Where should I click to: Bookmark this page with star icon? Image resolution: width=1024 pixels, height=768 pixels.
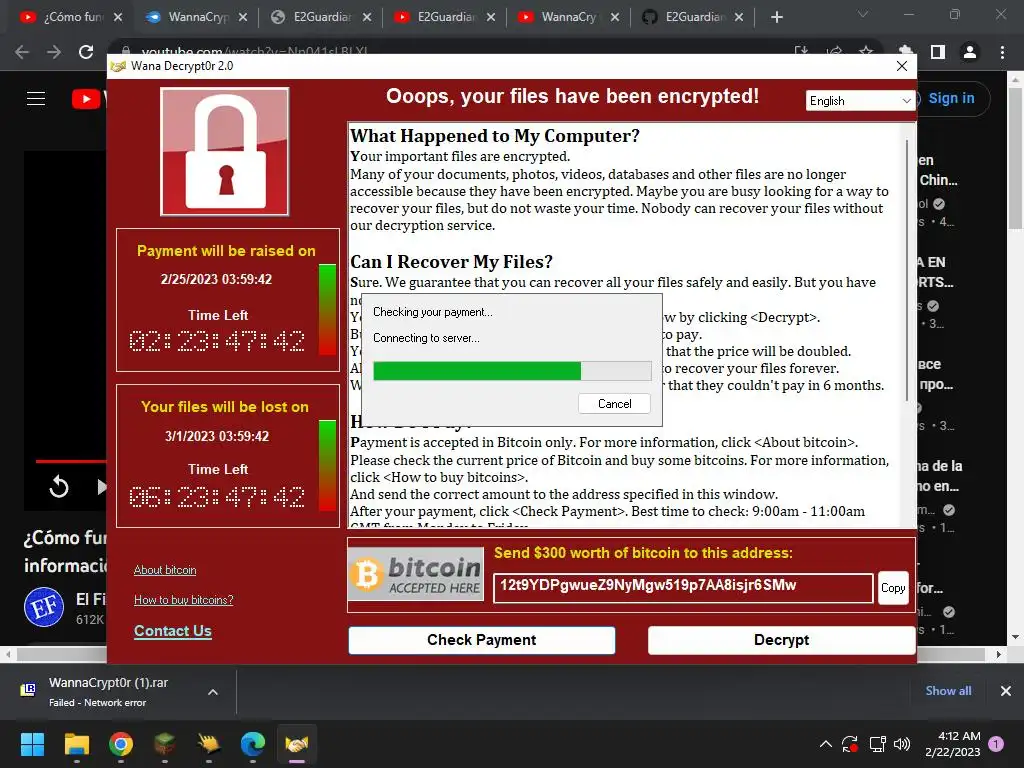[x=866, y=51]
